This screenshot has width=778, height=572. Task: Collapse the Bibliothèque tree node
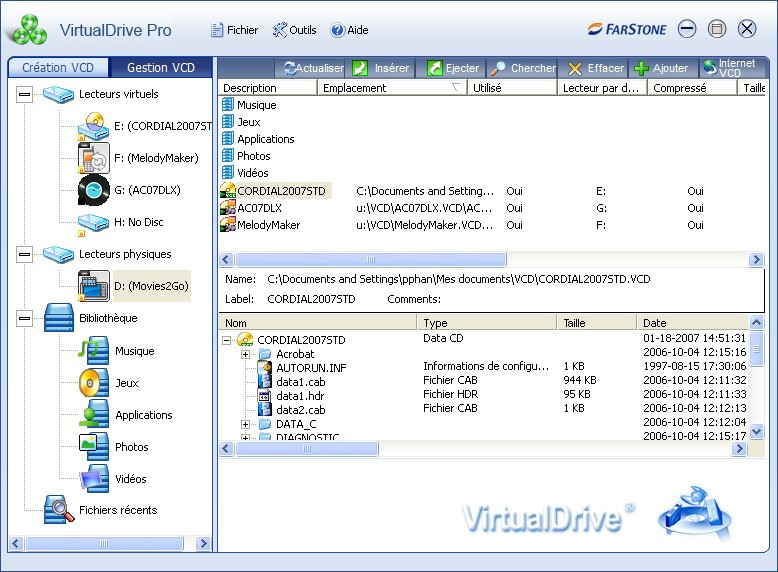24,318
